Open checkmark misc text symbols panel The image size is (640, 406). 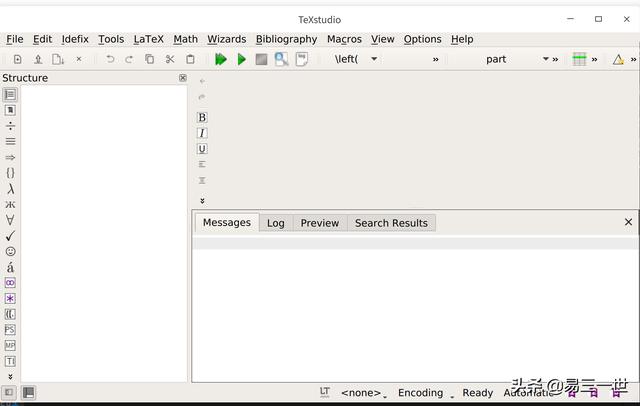tap(10, 236)
